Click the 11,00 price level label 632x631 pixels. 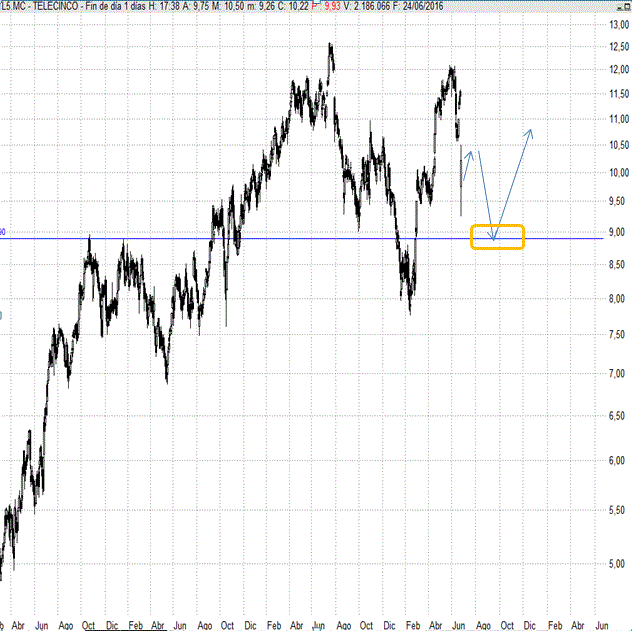[x=619, y=119]
